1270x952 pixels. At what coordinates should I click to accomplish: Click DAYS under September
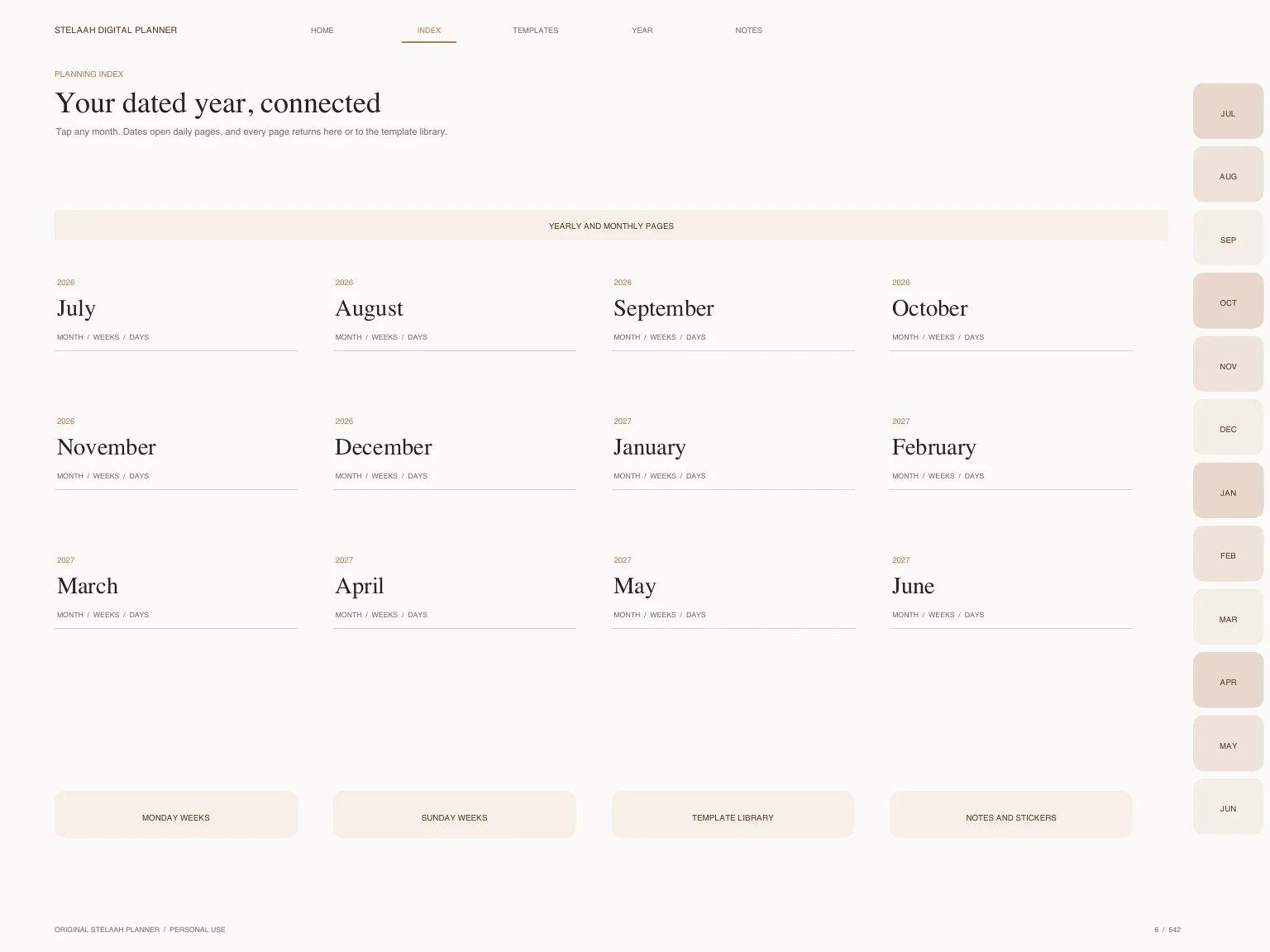pos(696,337)
